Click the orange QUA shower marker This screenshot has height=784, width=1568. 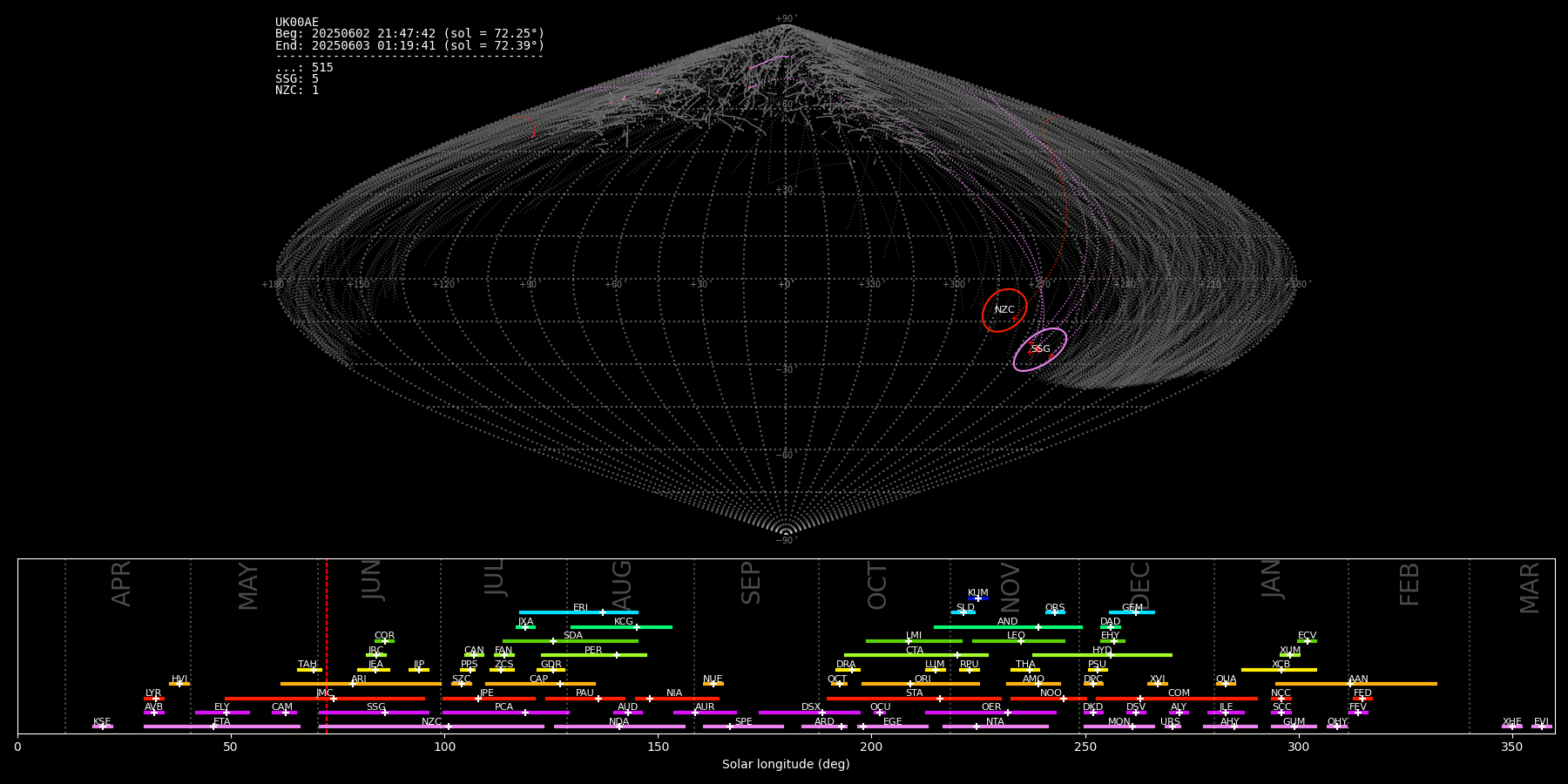click(x=1226, y=684)
